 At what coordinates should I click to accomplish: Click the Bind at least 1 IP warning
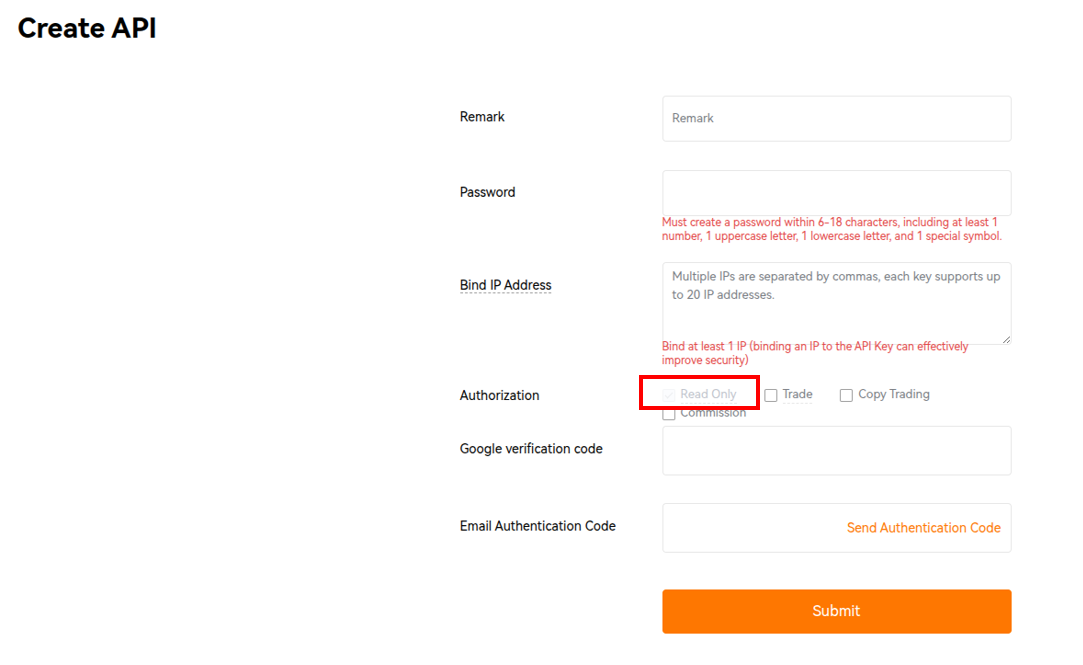pyautogui.click(x=815, y=353)
